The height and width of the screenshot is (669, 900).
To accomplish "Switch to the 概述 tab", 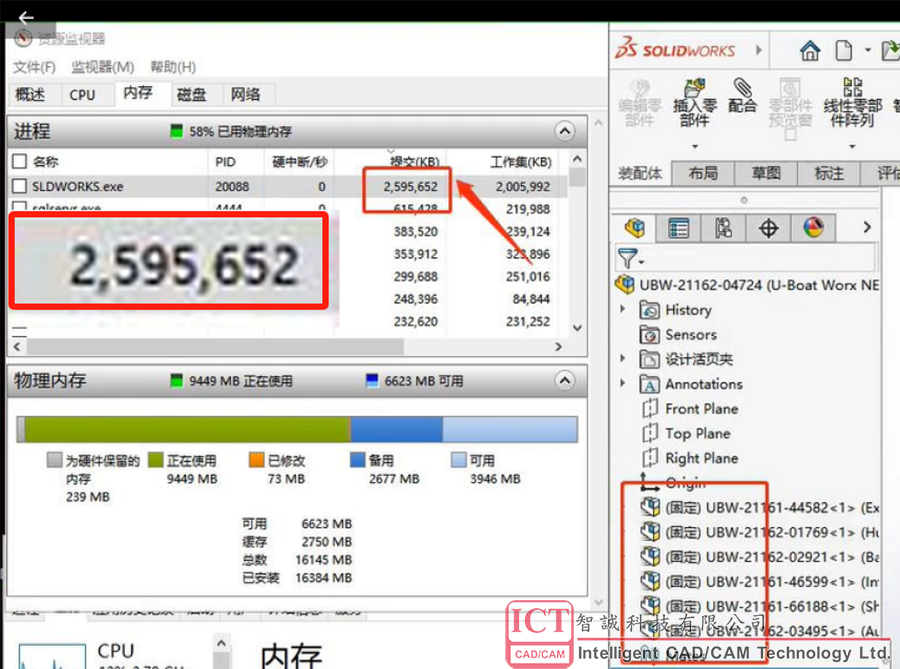I will 30,95.
